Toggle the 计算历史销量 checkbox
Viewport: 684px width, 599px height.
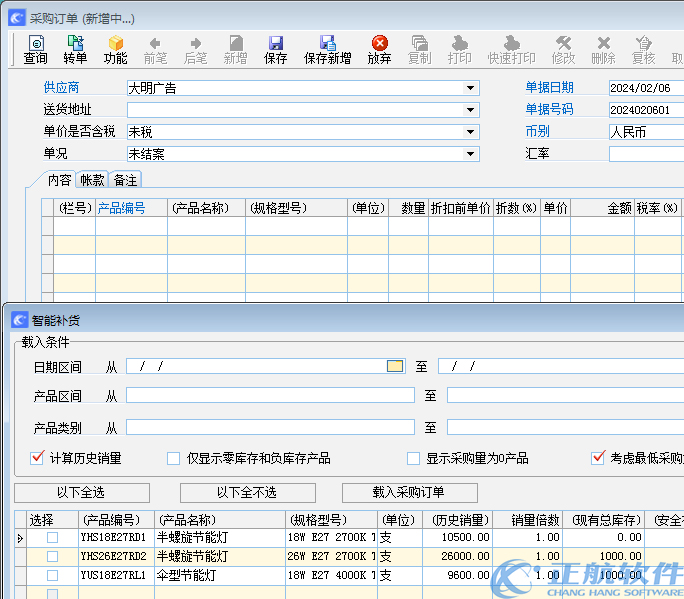pos(38,459)
